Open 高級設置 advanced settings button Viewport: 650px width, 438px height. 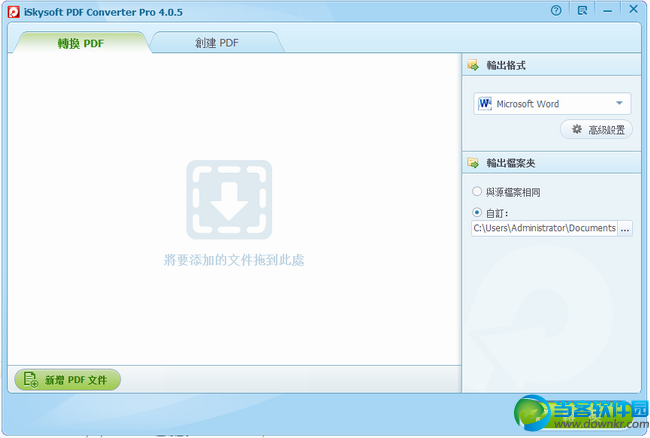(x=596, y=130)
